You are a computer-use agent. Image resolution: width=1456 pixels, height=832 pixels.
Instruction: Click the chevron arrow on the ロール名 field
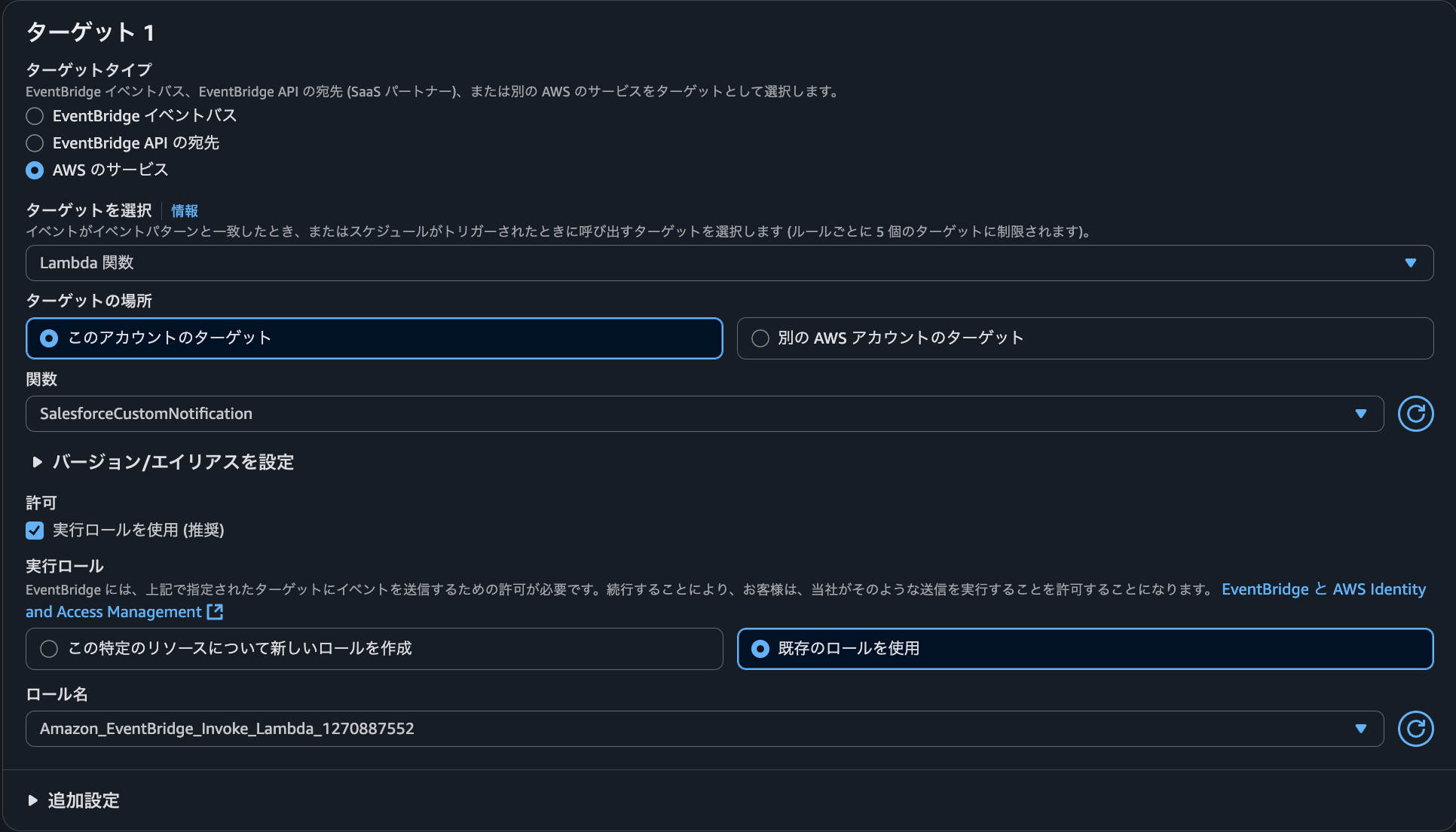1360,729
